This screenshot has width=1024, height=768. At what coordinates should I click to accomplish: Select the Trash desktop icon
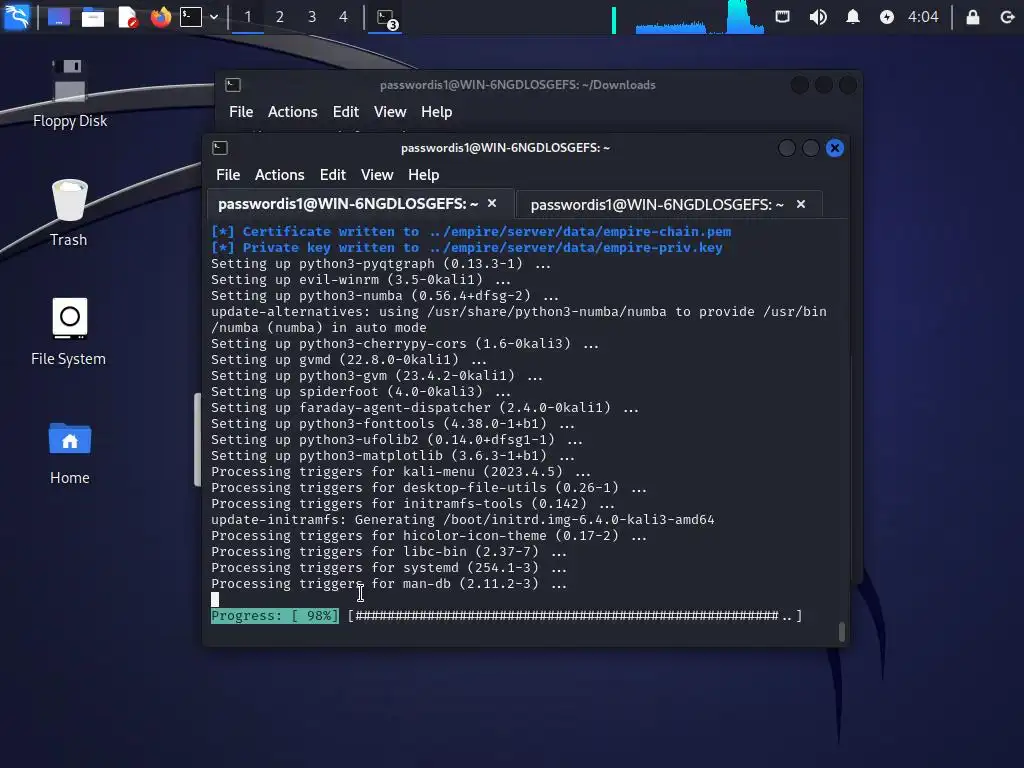69,212
